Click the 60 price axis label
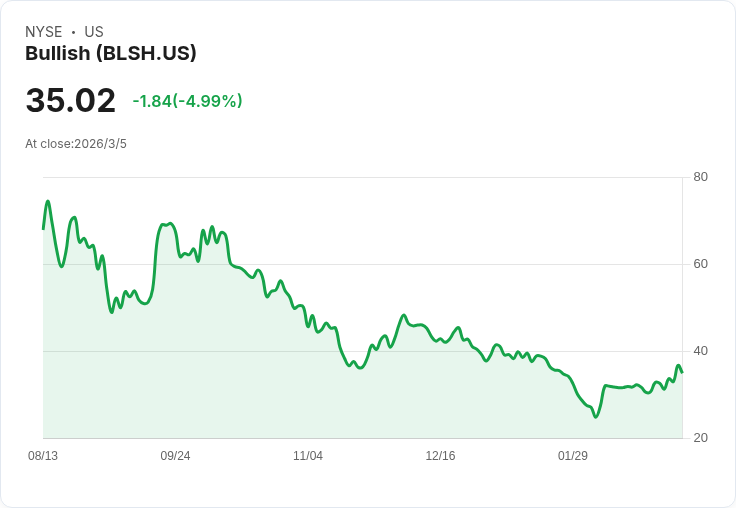Viewport: 736px width, 508px height. [700, 264]
